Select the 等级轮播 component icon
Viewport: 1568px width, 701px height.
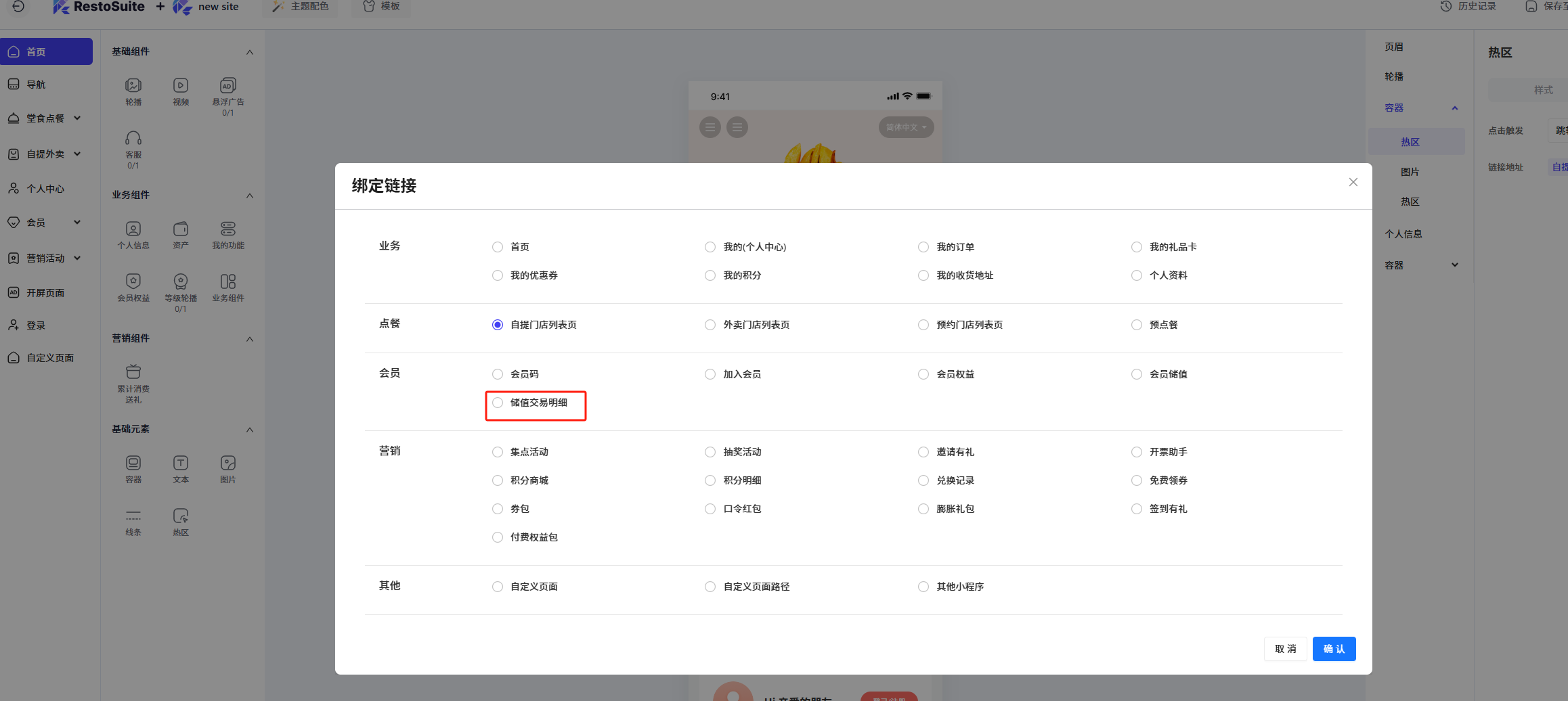coord(181,281)
